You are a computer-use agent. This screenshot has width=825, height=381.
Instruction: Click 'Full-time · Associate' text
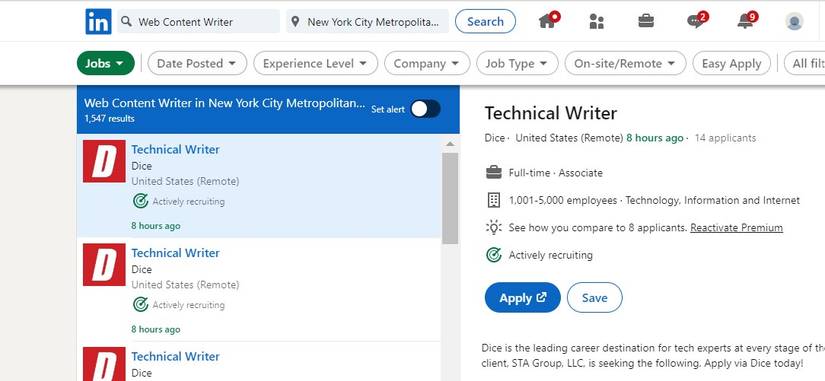(556, 173)
